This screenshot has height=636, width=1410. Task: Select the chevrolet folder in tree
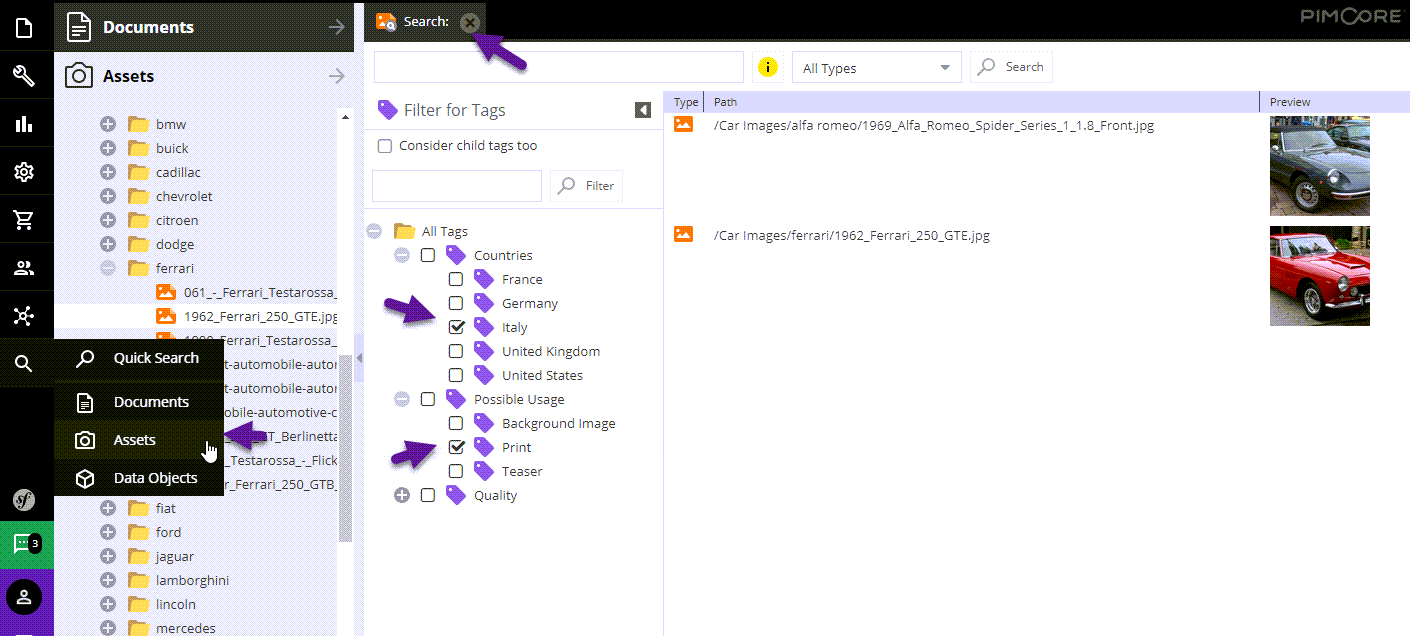[x=184, y=196]
